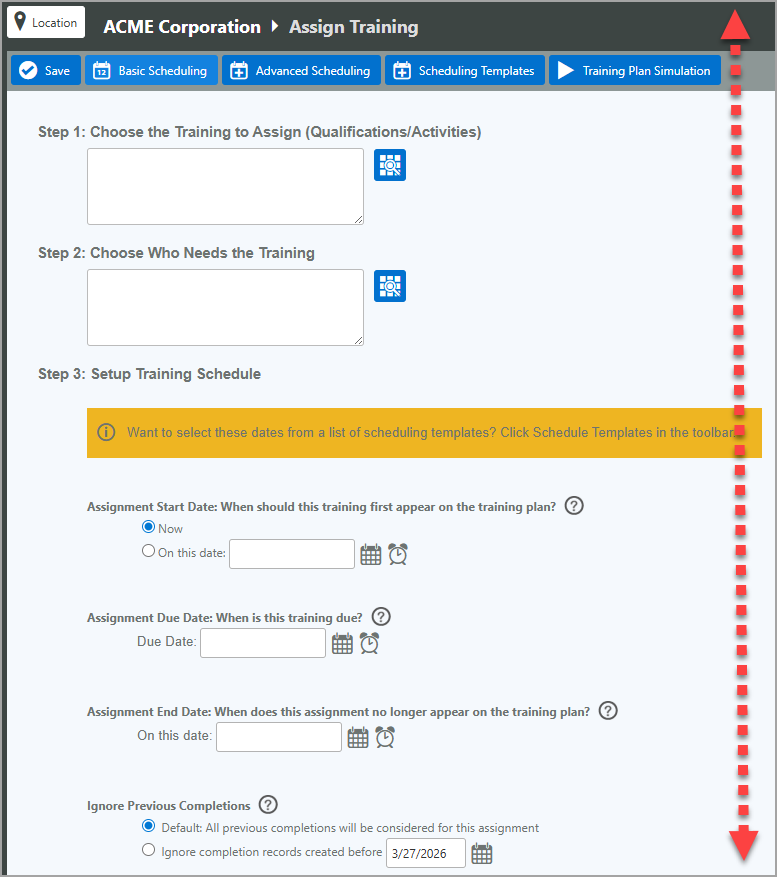This screenshot has height=877, width=777.
Task: Click the 3/27/2026 date field
Action: [426, 853]
